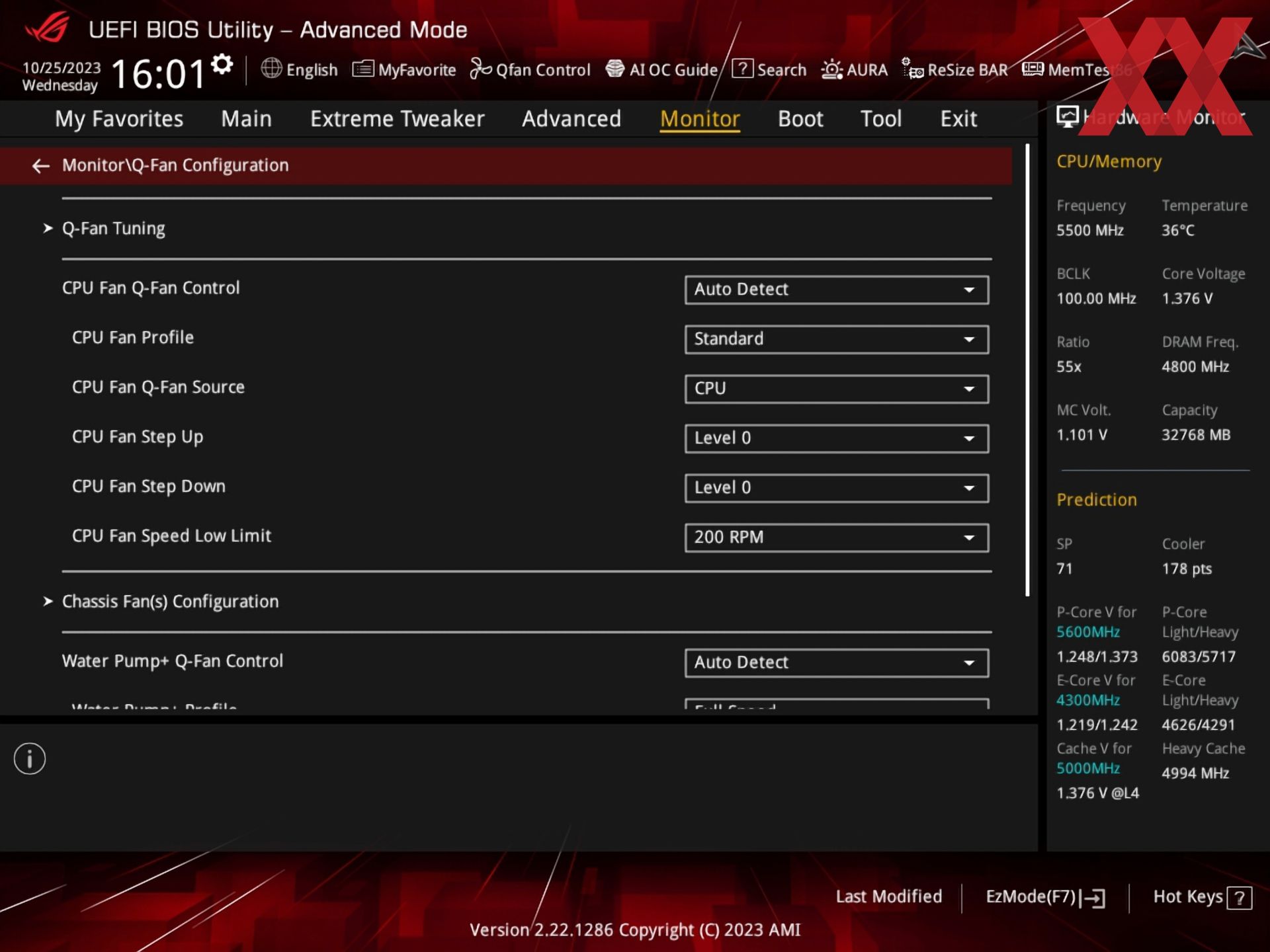
Task: Click the CPU/Memory section heading
Action: [x=1109, y=162]
